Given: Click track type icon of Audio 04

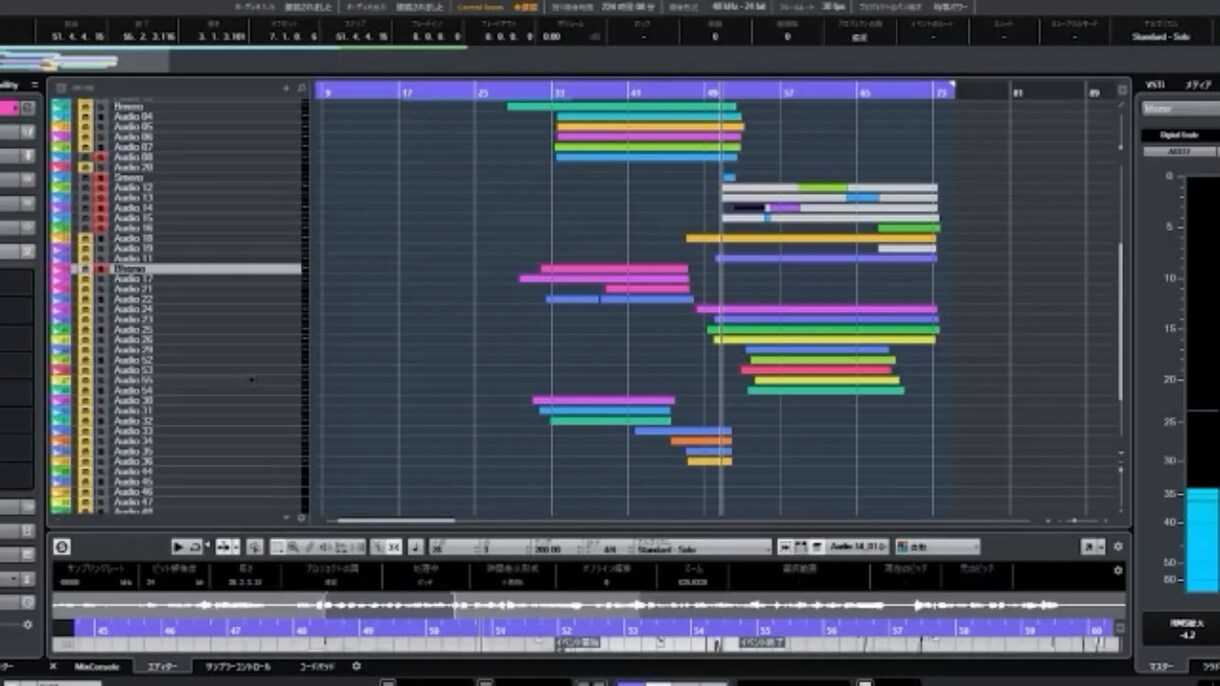Looking at the screenshot, I should click(x=59, y=117).
